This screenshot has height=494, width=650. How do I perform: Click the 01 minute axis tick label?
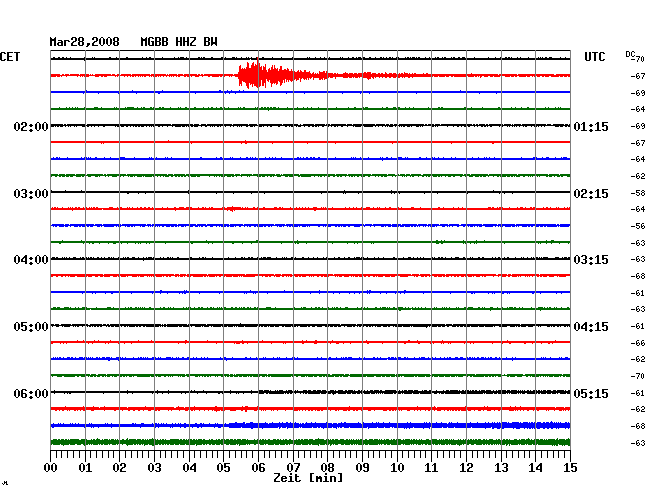tap(85, 468)
